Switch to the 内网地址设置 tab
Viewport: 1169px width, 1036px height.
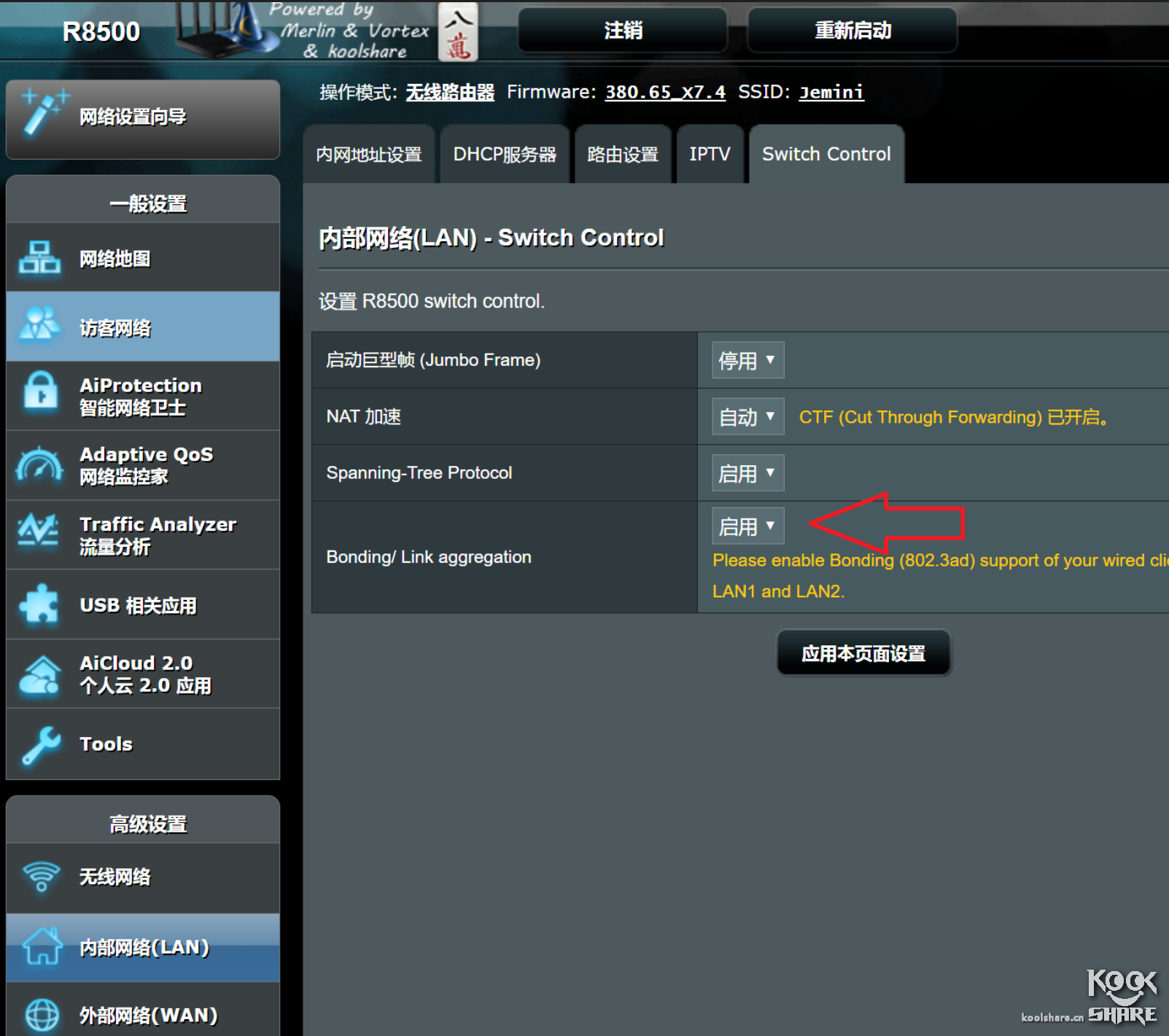(369, 155)
